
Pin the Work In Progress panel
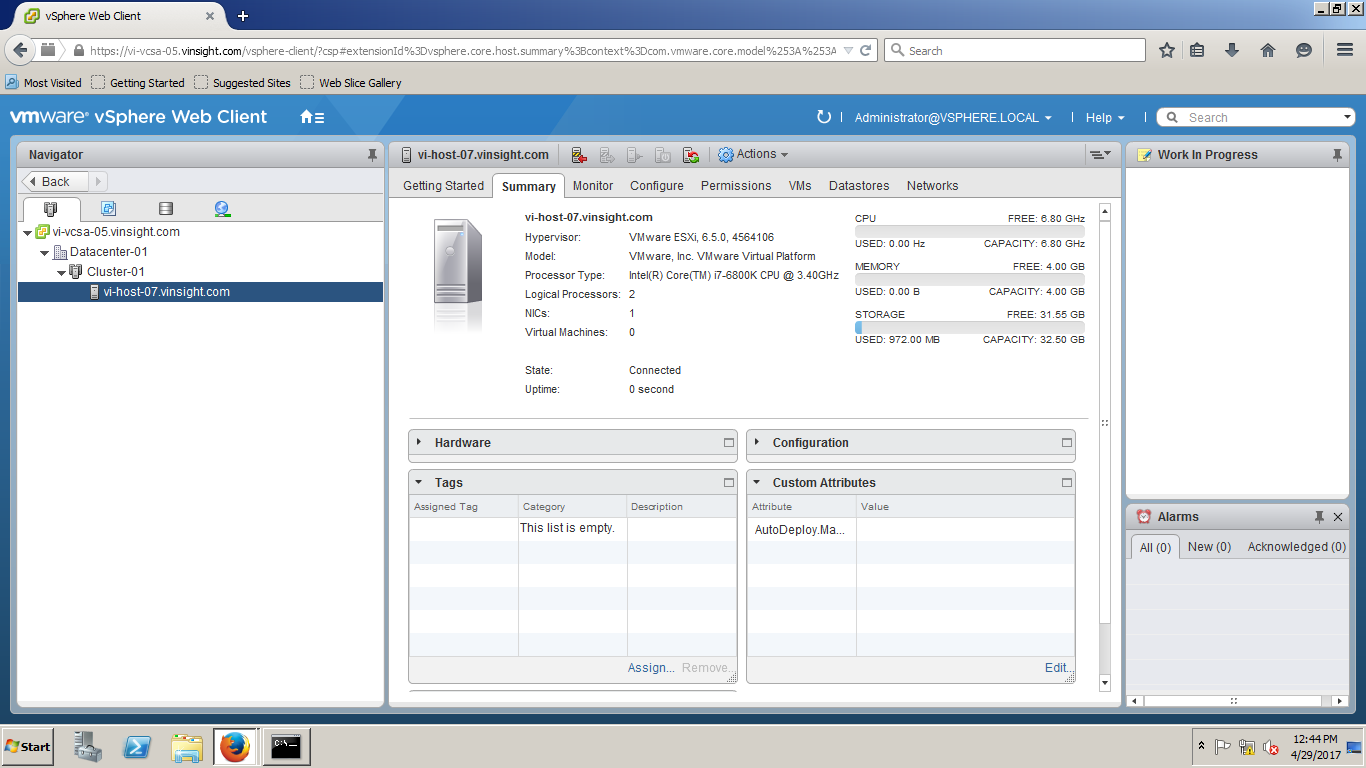point(1337,155)
